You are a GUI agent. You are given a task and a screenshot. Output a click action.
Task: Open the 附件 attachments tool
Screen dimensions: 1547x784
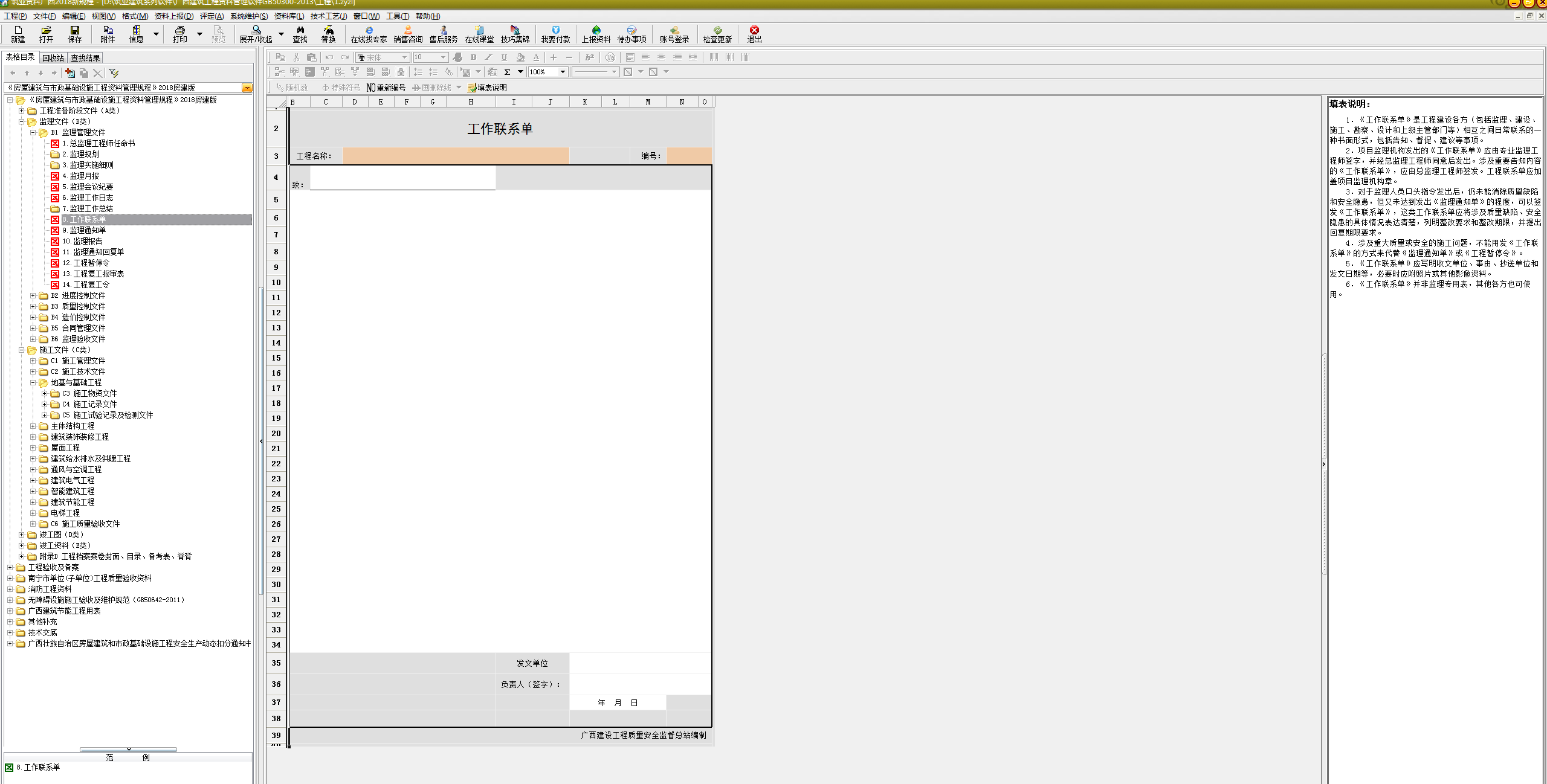(108, 34)
